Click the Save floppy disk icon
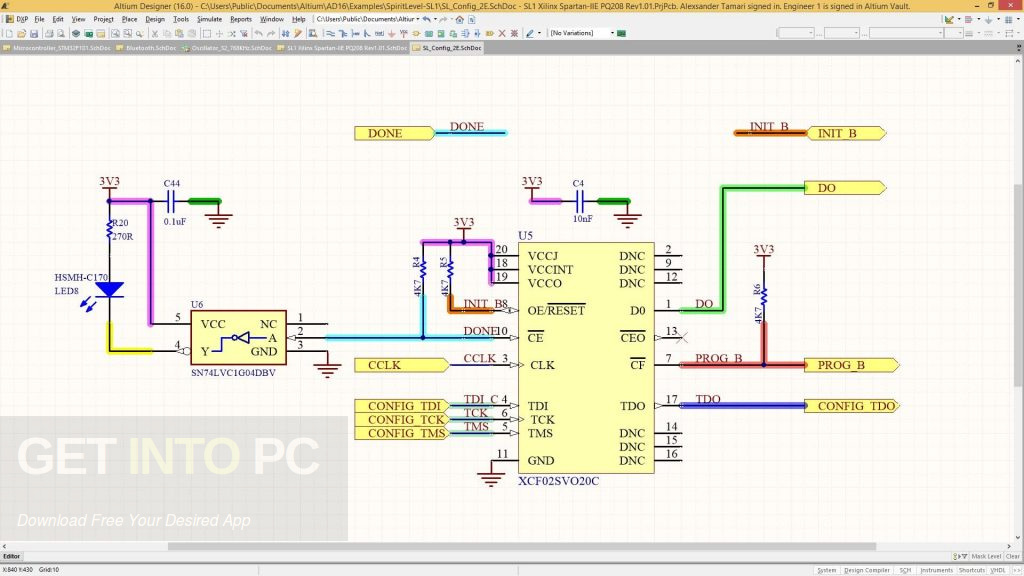Screen dimensions: 1024x576 pos(33,33)
